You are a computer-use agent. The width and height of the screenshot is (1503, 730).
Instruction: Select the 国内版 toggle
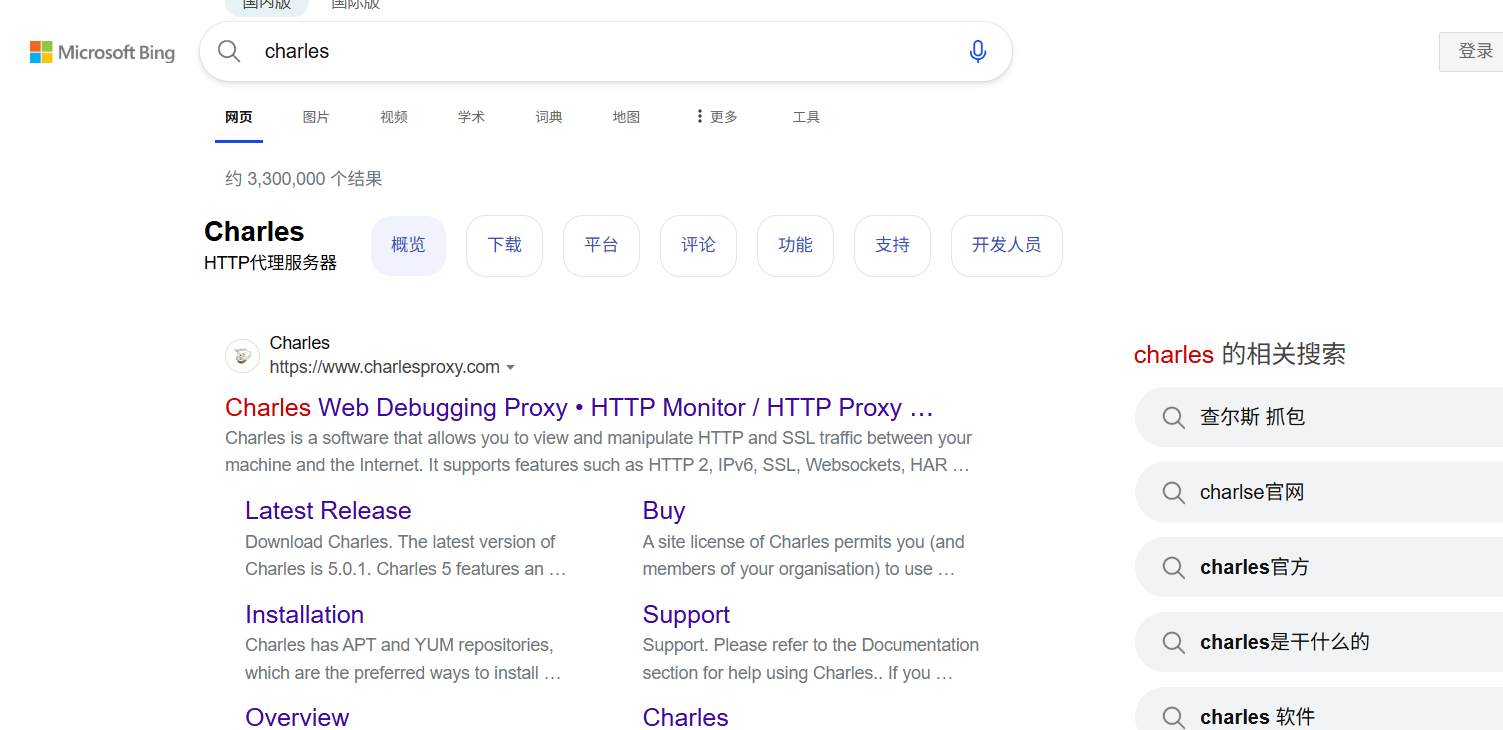(x=267, y=6)
